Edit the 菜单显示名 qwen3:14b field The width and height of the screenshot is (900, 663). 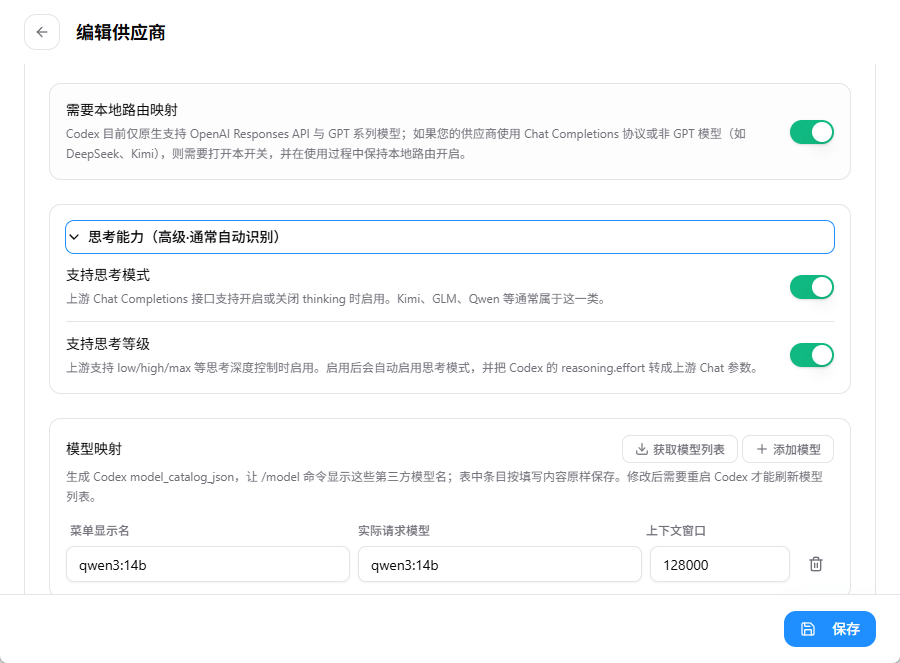[208, 564]
